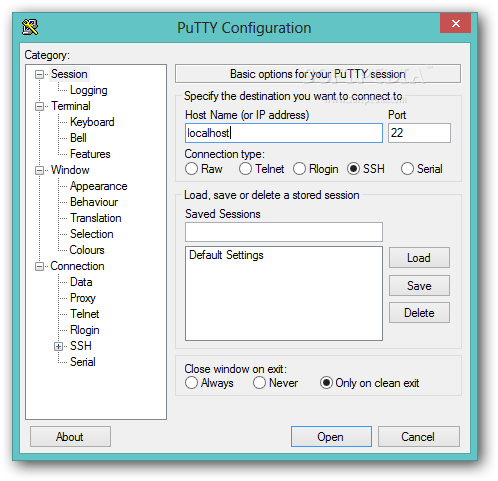Open the Logging category
Image resolution: width=498 pixels, height=481 pixels.
click(x=89, y=90)
